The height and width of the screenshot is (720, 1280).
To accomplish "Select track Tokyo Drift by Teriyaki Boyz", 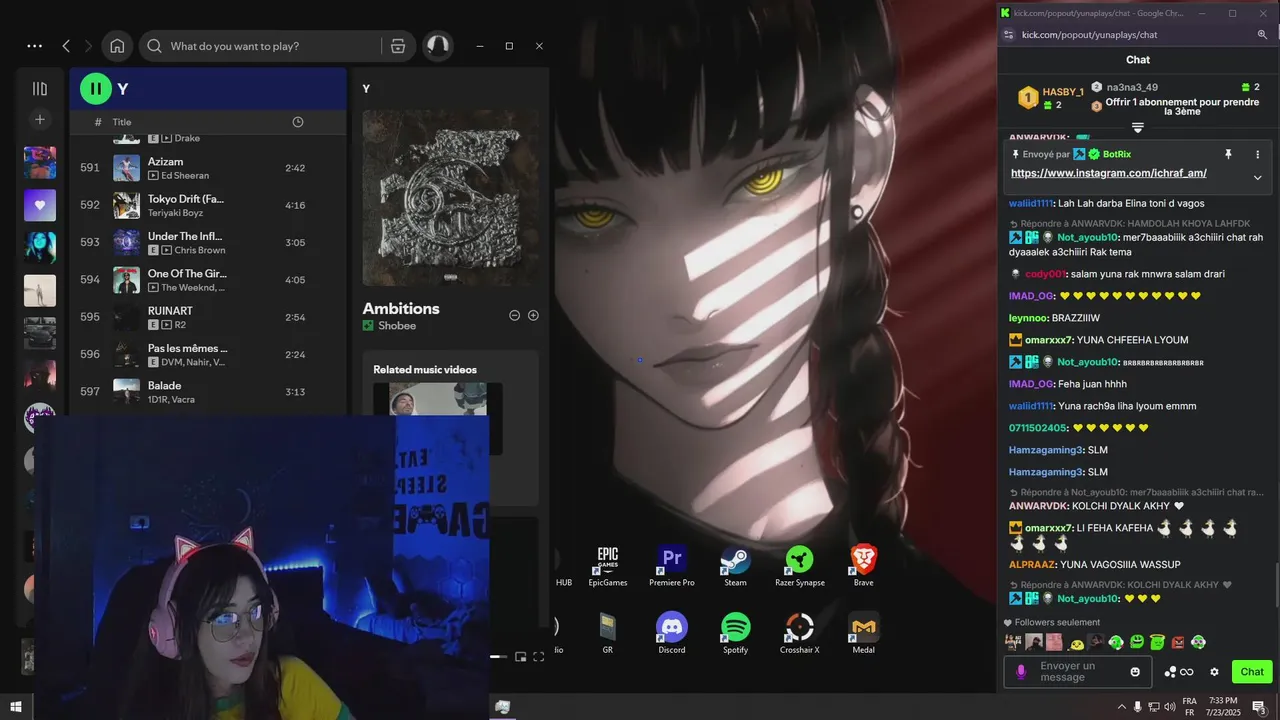I will (x=207, y=205).
